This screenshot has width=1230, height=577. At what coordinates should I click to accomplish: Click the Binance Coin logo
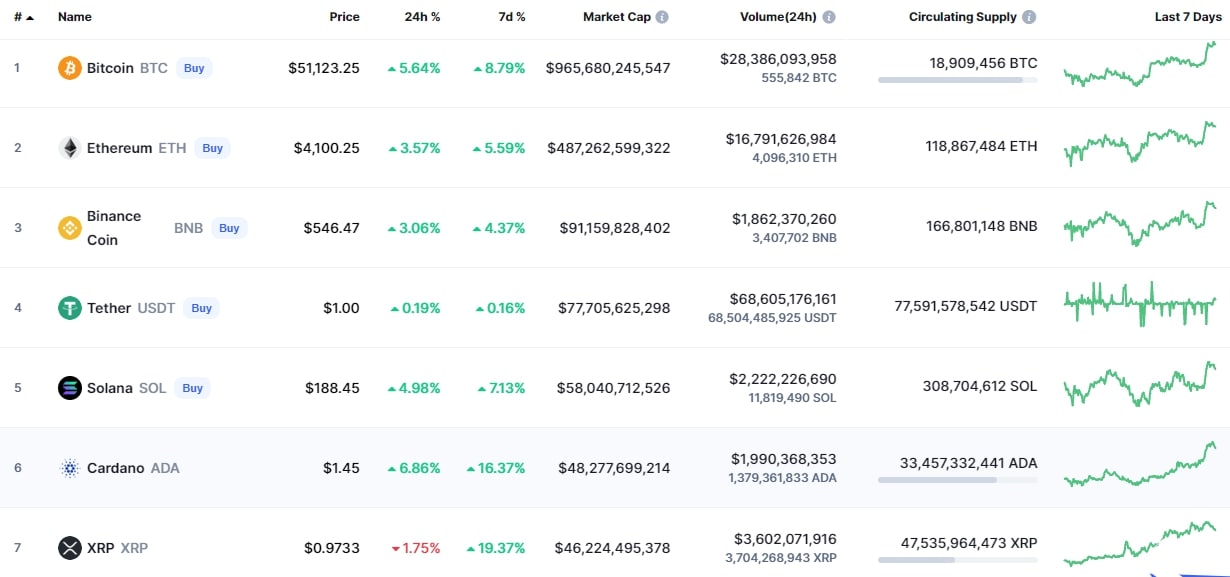[70, 228]
